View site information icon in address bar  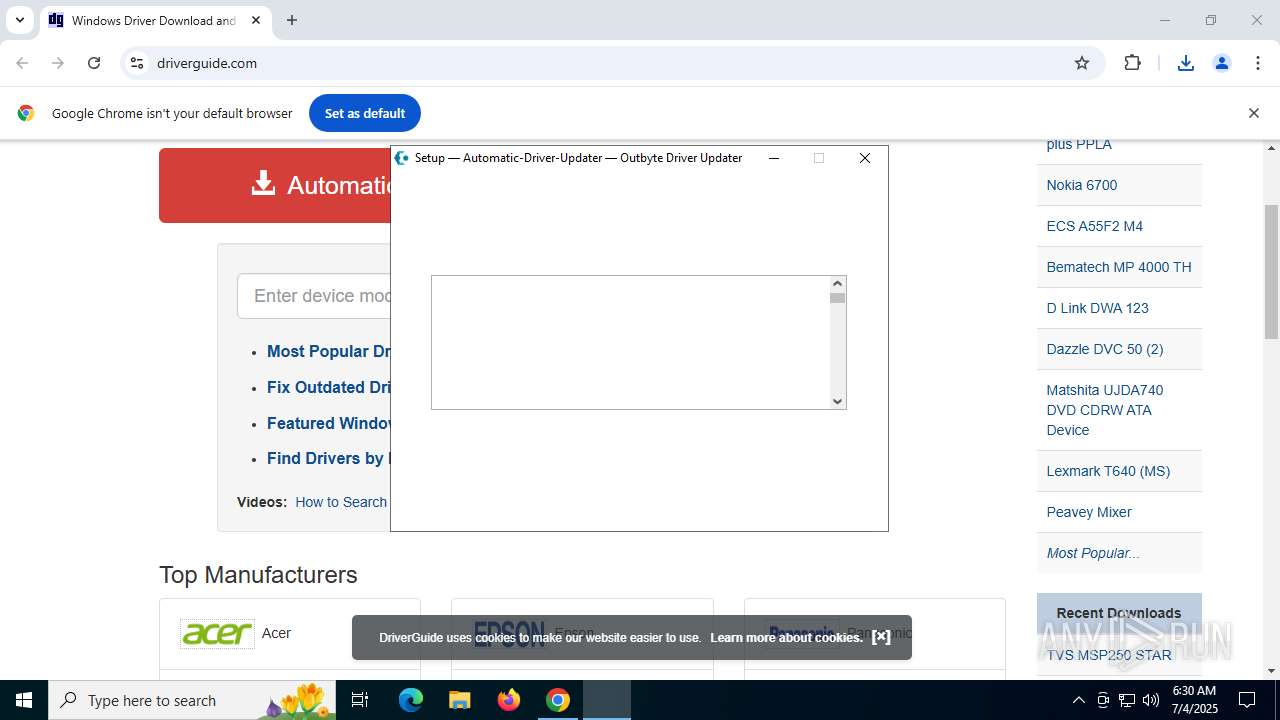pyautogui.click(x=137, y=63)
